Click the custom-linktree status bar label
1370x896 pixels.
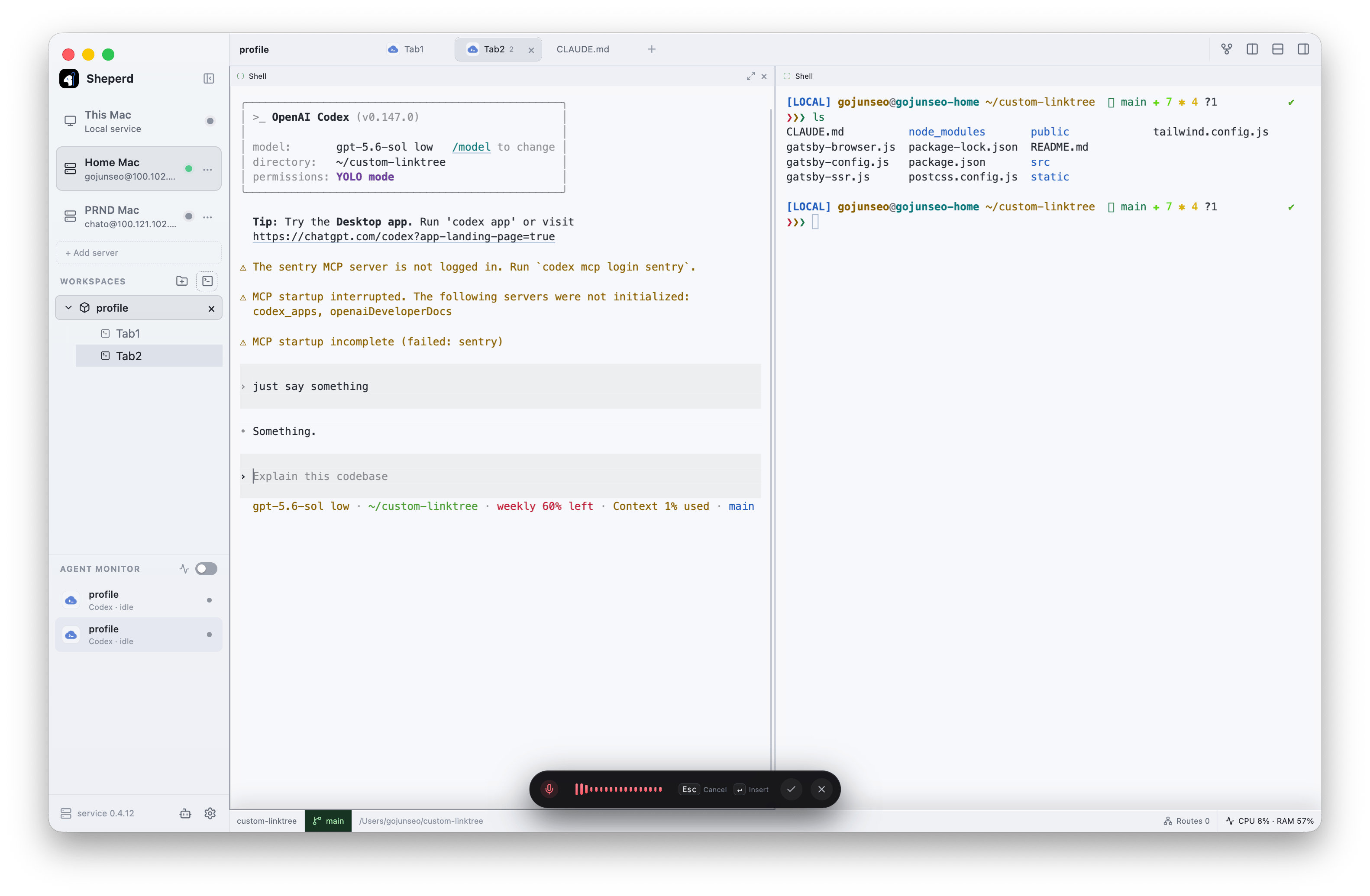tap(267, 821)
